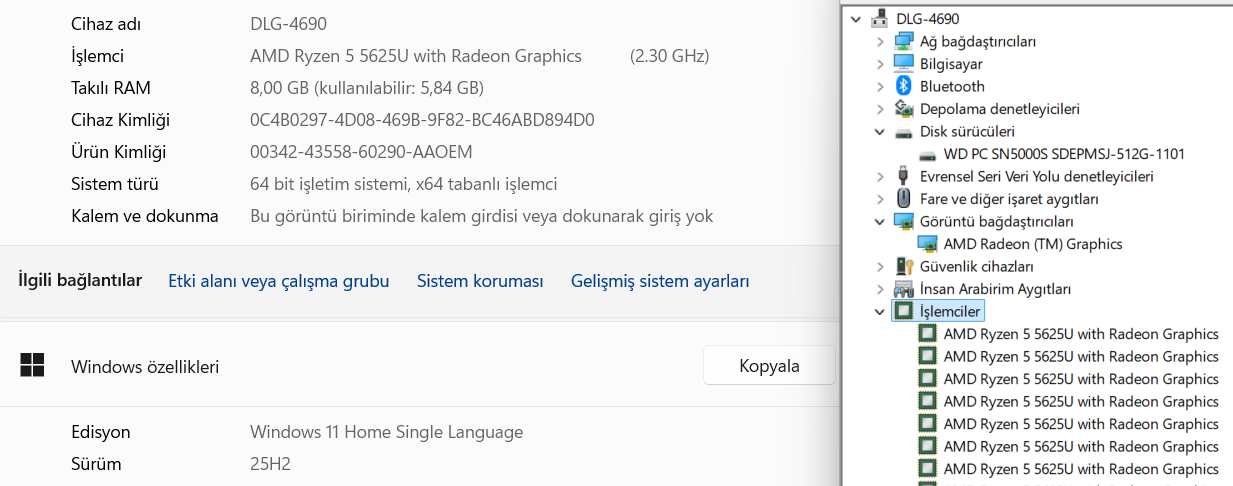Click the Ağ bağdaştırıcıları network adapter icon

904,41
